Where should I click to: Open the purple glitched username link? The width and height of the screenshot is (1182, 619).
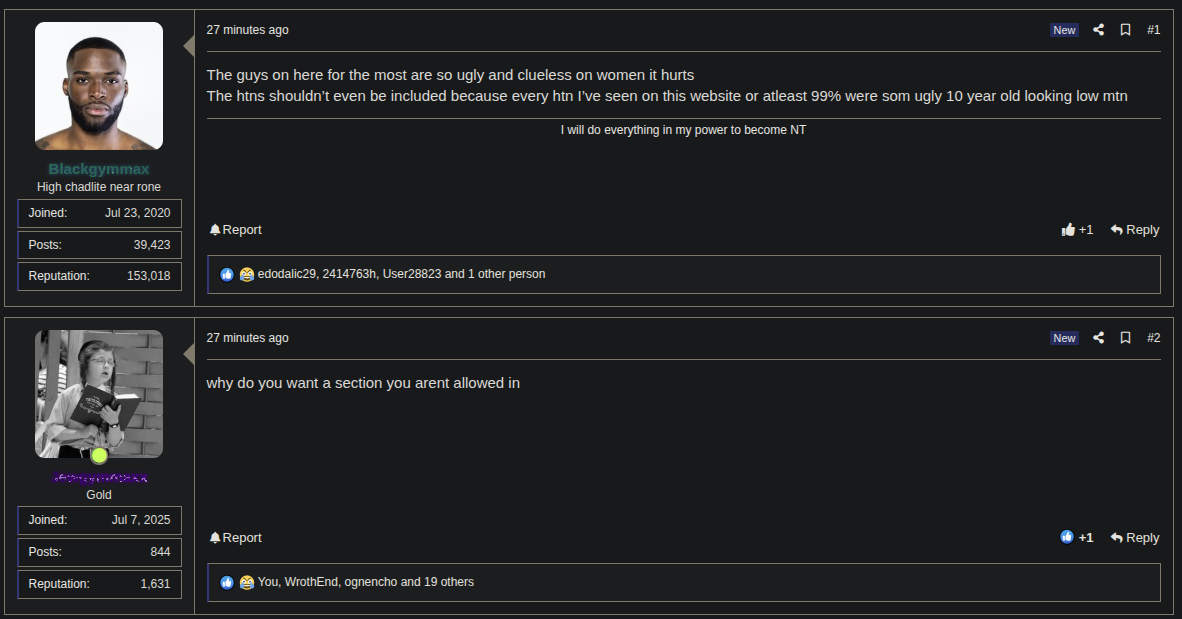[100, 478]
